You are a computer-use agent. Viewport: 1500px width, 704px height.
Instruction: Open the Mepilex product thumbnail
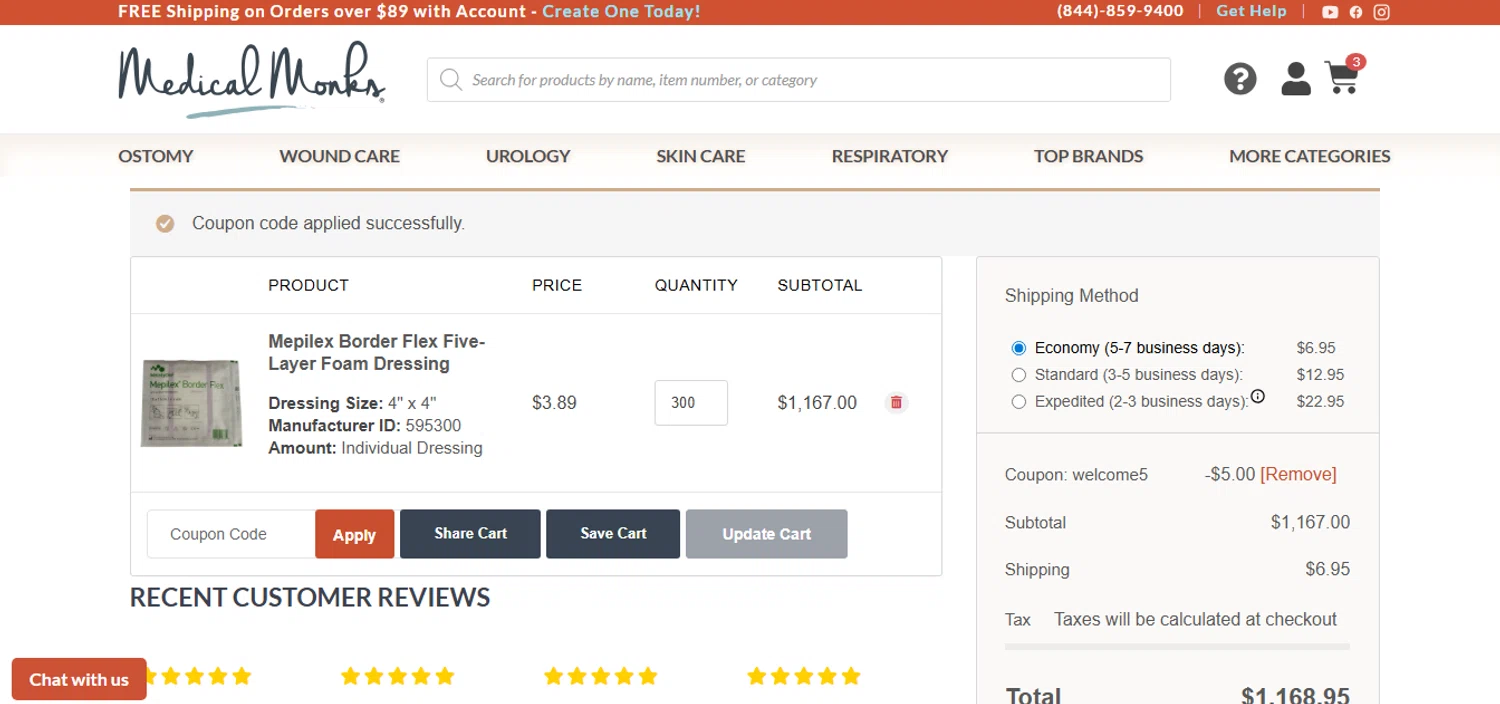click(x=191, y=402)
